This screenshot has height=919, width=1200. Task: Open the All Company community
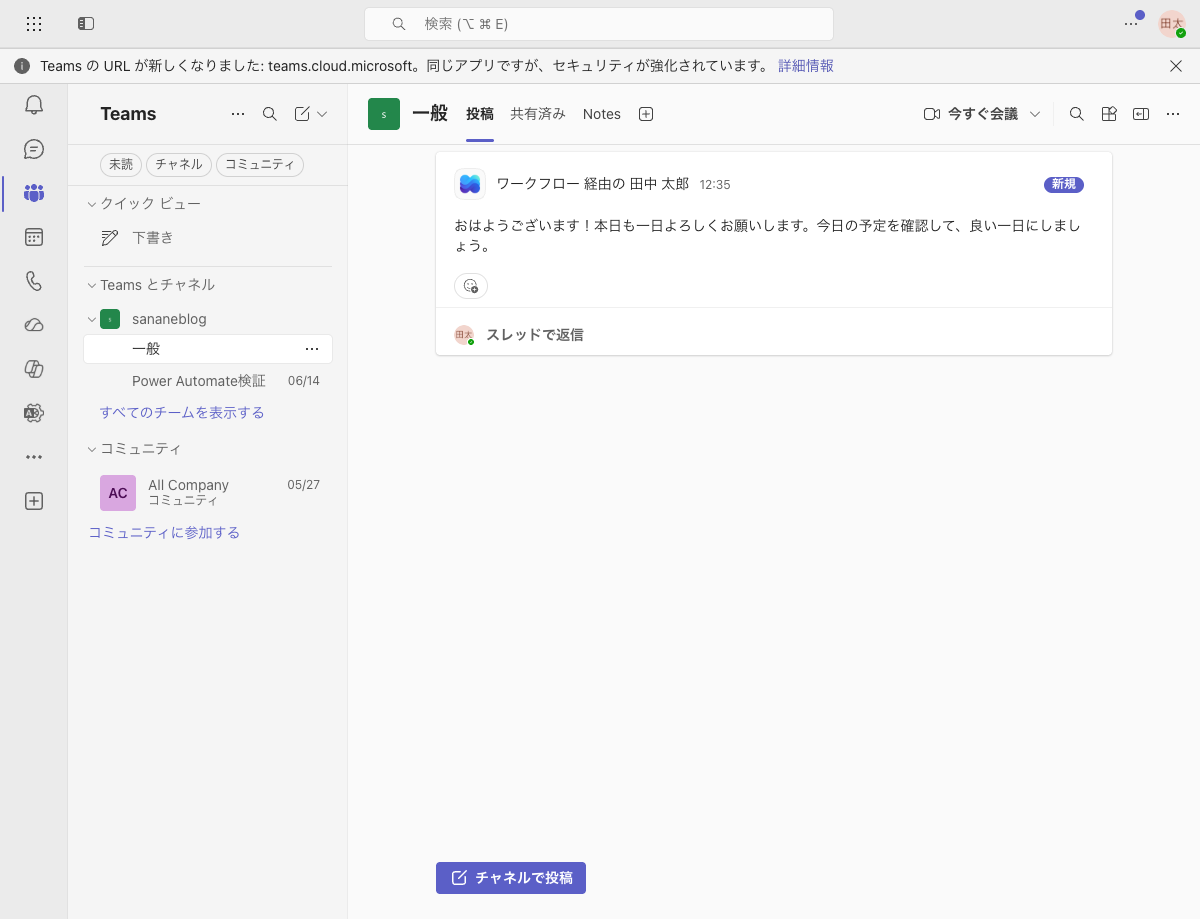[x=208, y=492]
